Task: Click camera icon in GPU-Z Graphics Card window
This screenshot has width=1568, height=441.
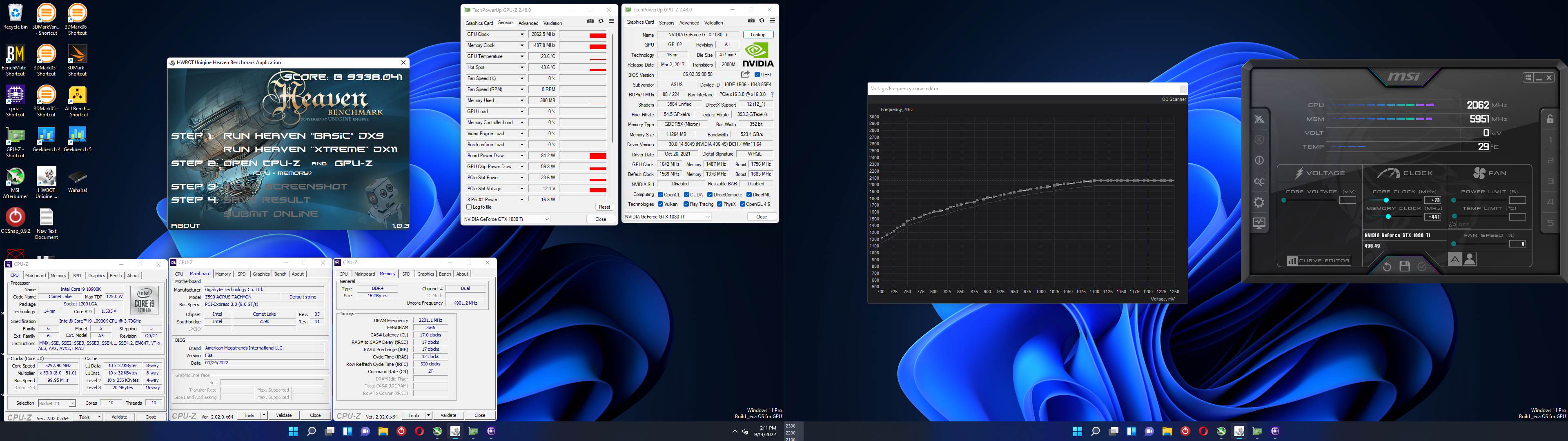Action: coord(751,21)
